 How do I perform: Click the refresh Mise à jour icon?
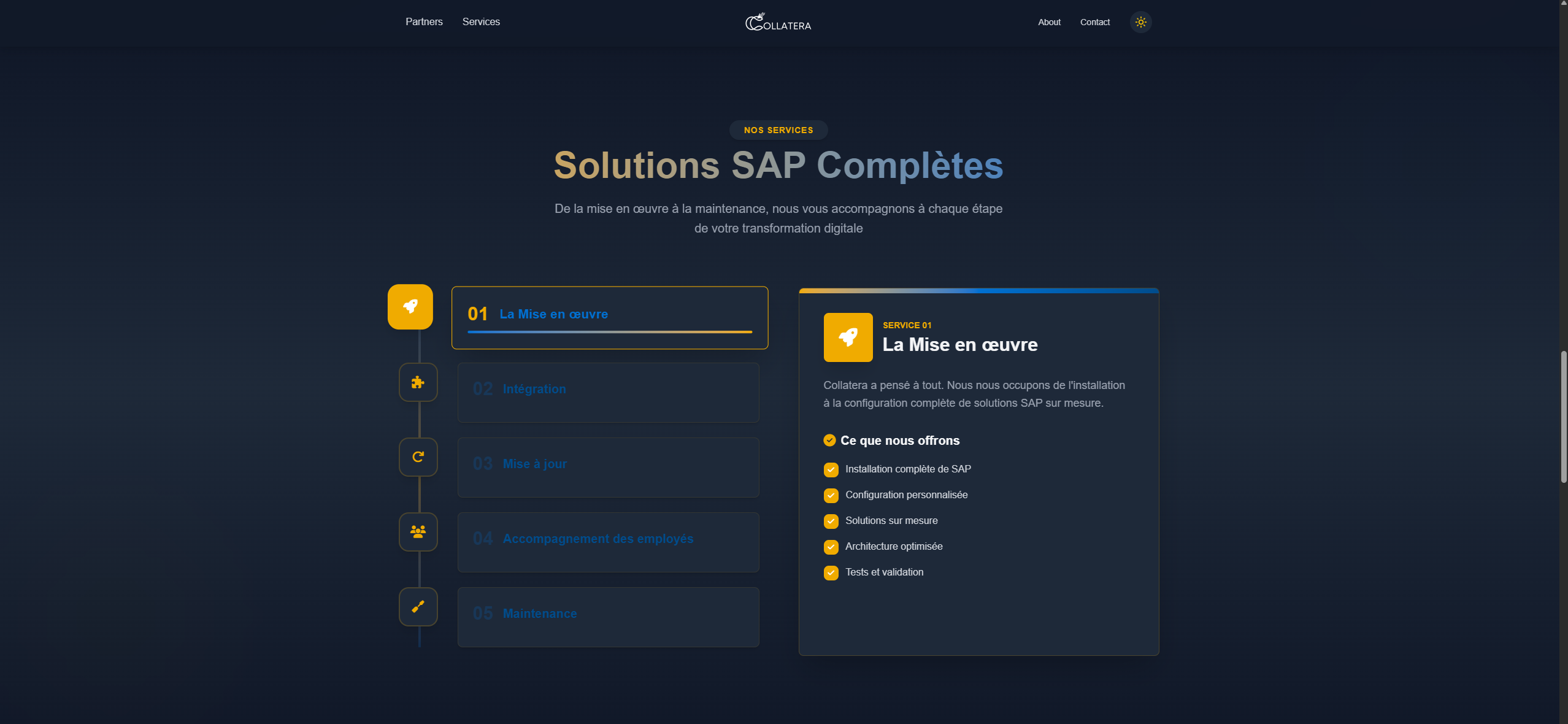pyautogui.click(x=418, y=457)
